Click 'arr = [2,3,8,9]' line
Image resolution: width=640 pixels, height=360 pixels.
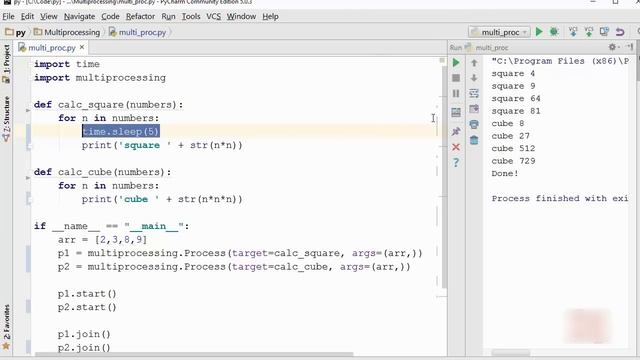tap(102, 240)
